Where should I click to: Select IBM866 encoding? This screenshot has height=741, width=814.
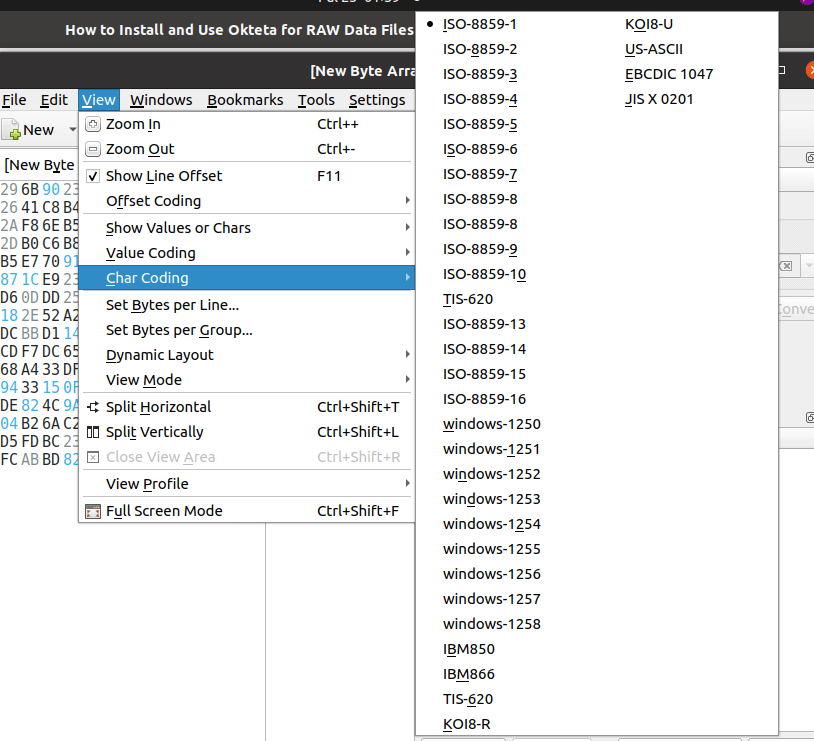click(x=468, y=674)
